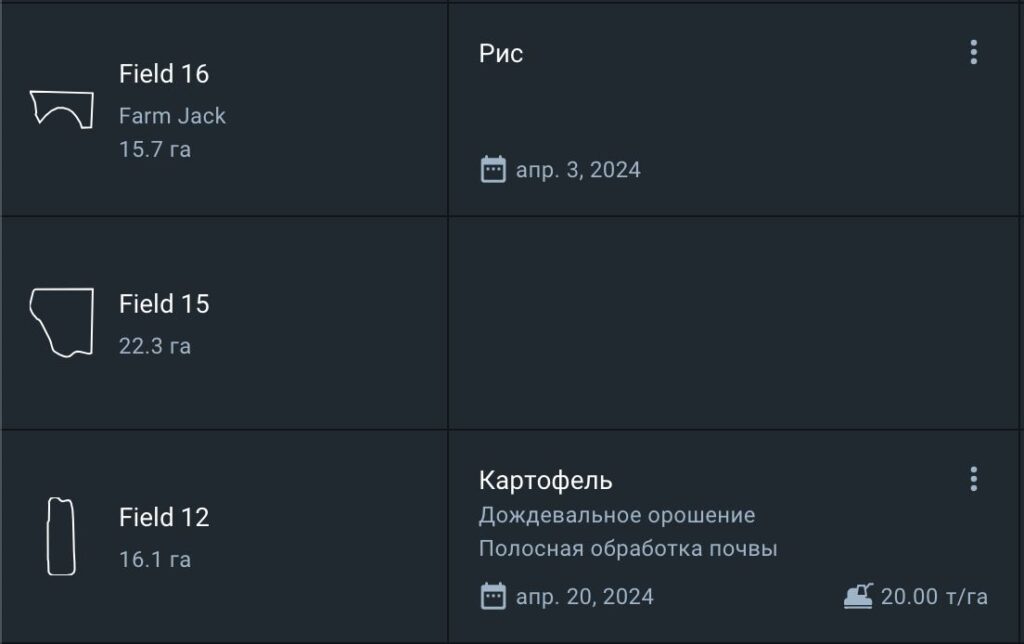Screen dimensions: 1024x644
Task: Select the Field 16 name
Action: coord(164,74)
